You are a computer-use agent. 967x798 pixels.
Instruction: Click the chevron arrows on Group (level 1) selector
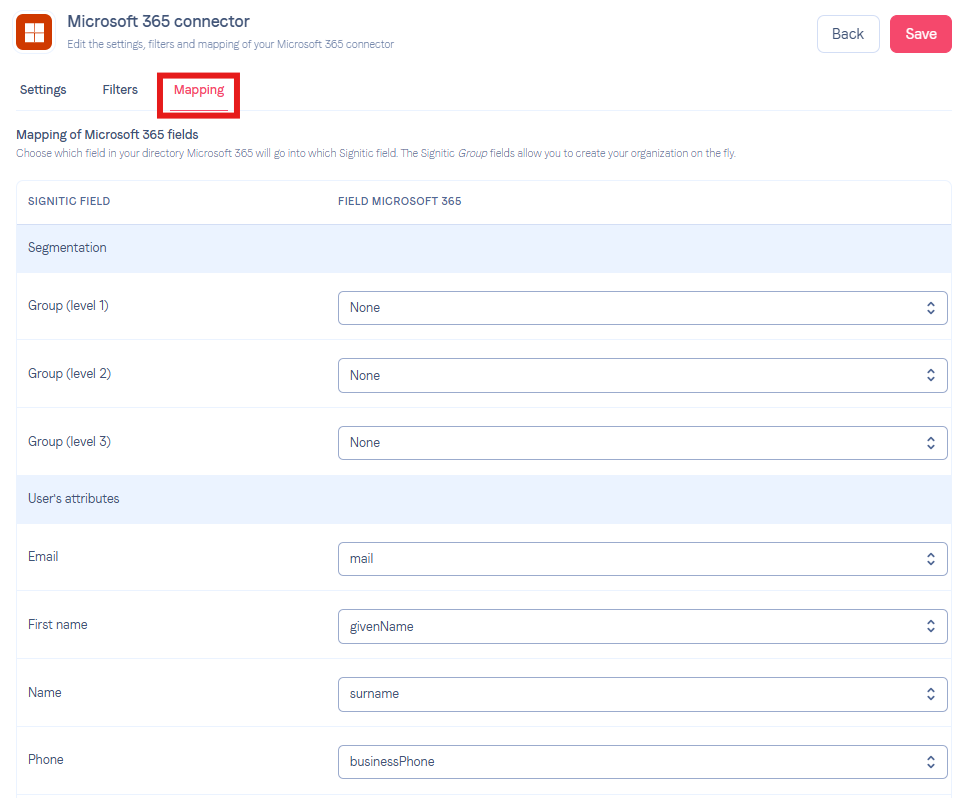pyautogui.click(x=931, y=308)
